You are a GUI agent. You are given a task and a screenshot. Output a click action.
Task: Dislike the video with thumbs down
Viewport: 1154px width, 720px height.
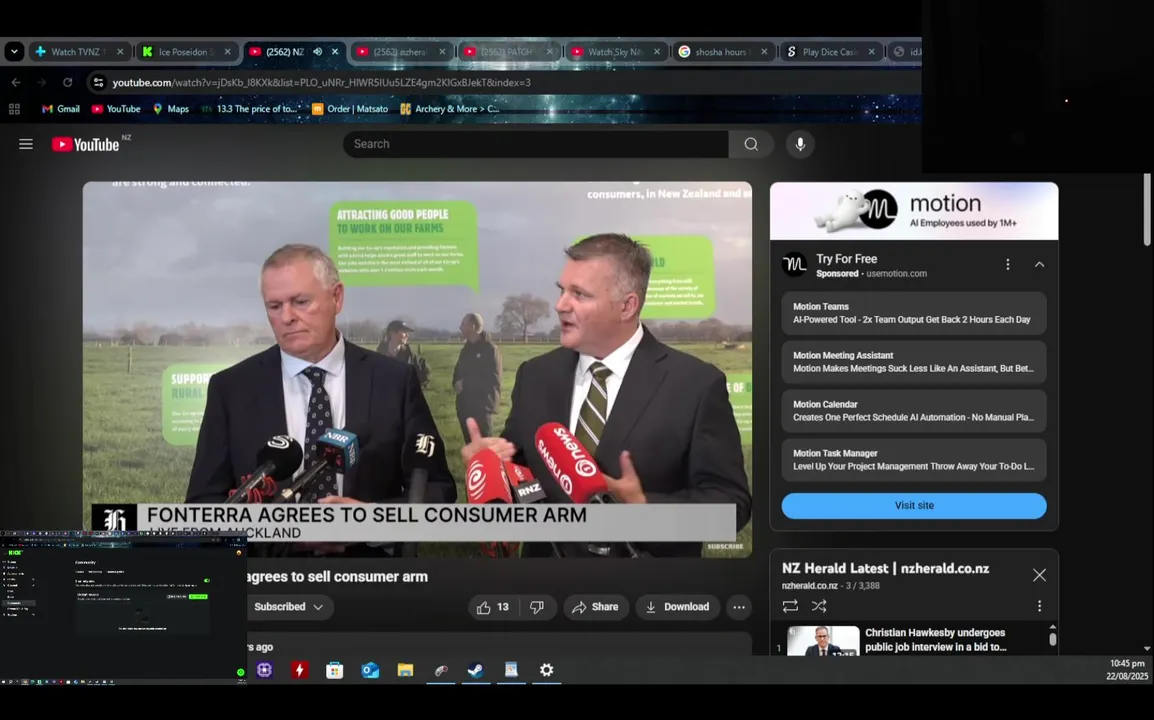pos(537,607)
